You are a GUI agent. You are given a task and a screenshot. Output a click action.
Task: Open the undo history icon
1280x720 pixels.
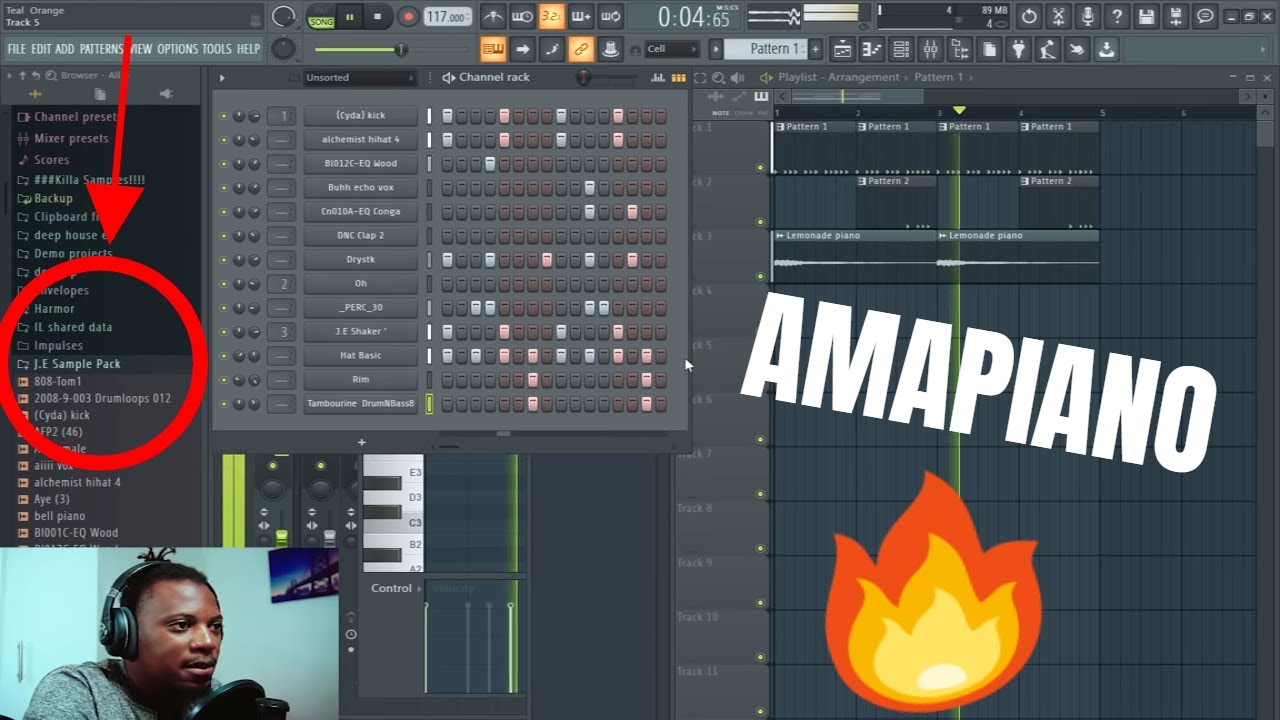pyautogui.click(x=1029, y=17)
